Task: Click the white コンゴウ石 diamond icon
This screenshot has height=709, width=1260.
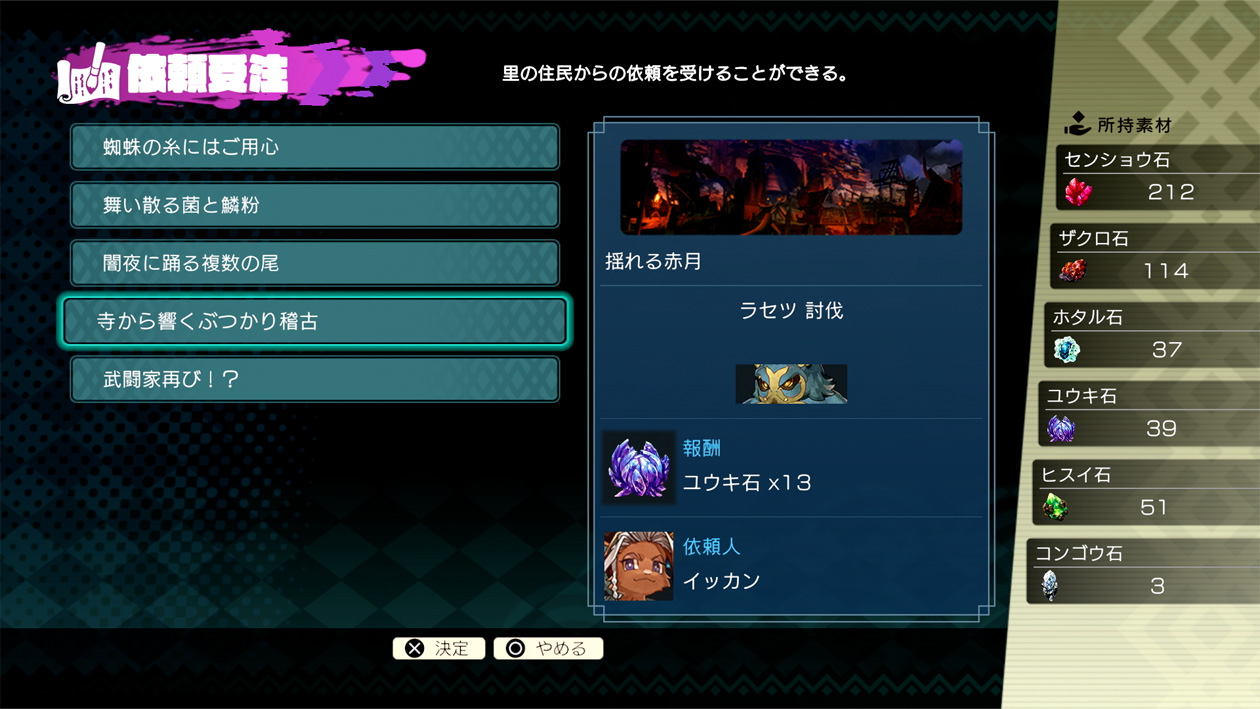Action: click(1049, 585)
